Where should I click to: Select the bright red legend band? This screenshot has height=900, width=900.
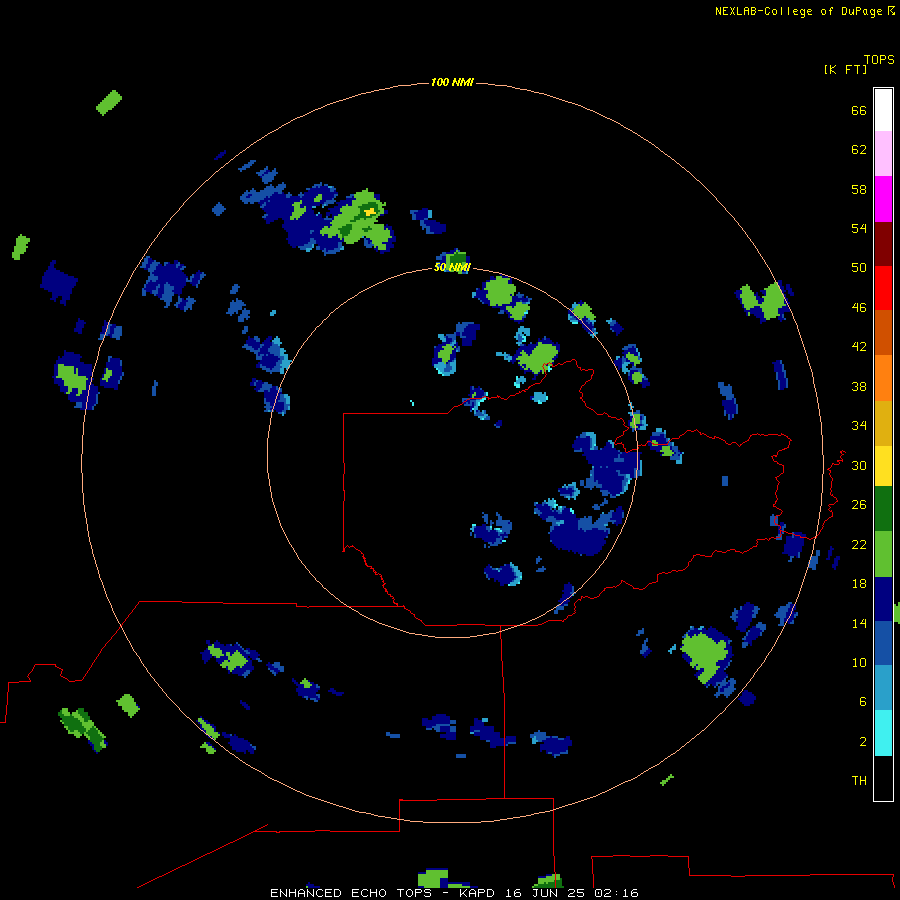(883, 288)
